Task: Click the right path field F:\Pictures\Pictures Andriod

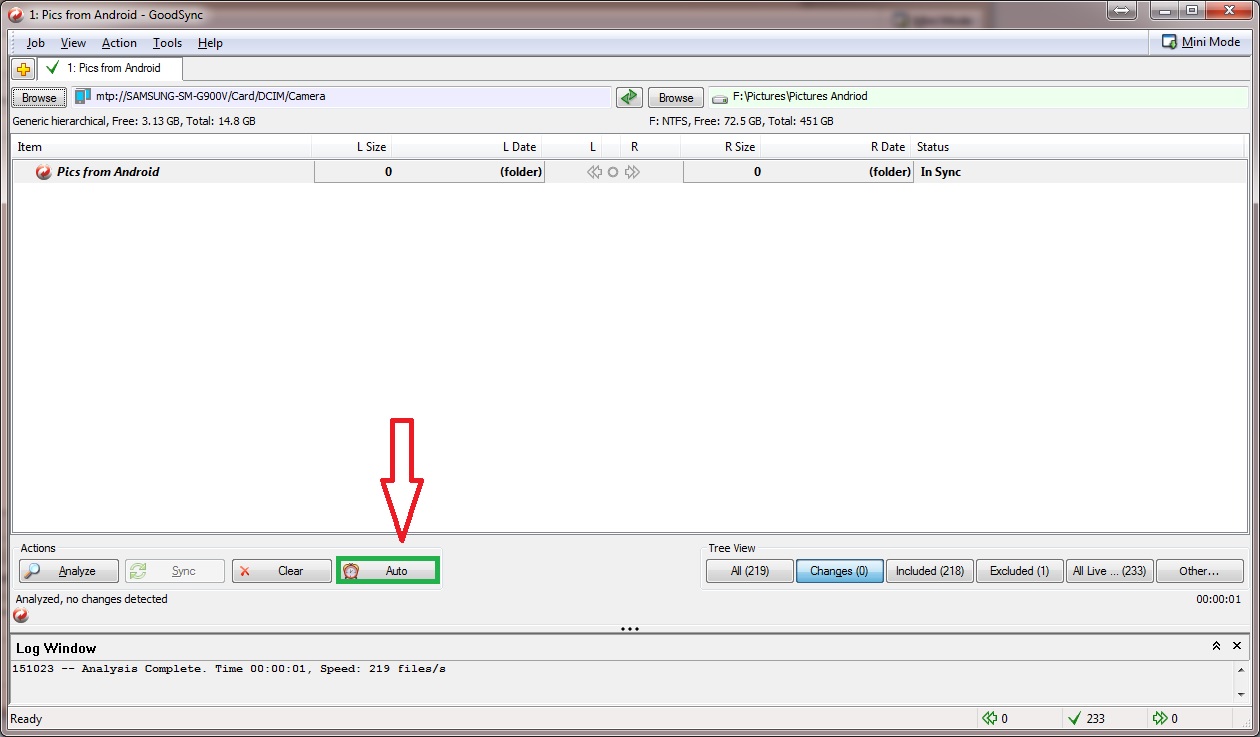Action: [x=978, y=97]
